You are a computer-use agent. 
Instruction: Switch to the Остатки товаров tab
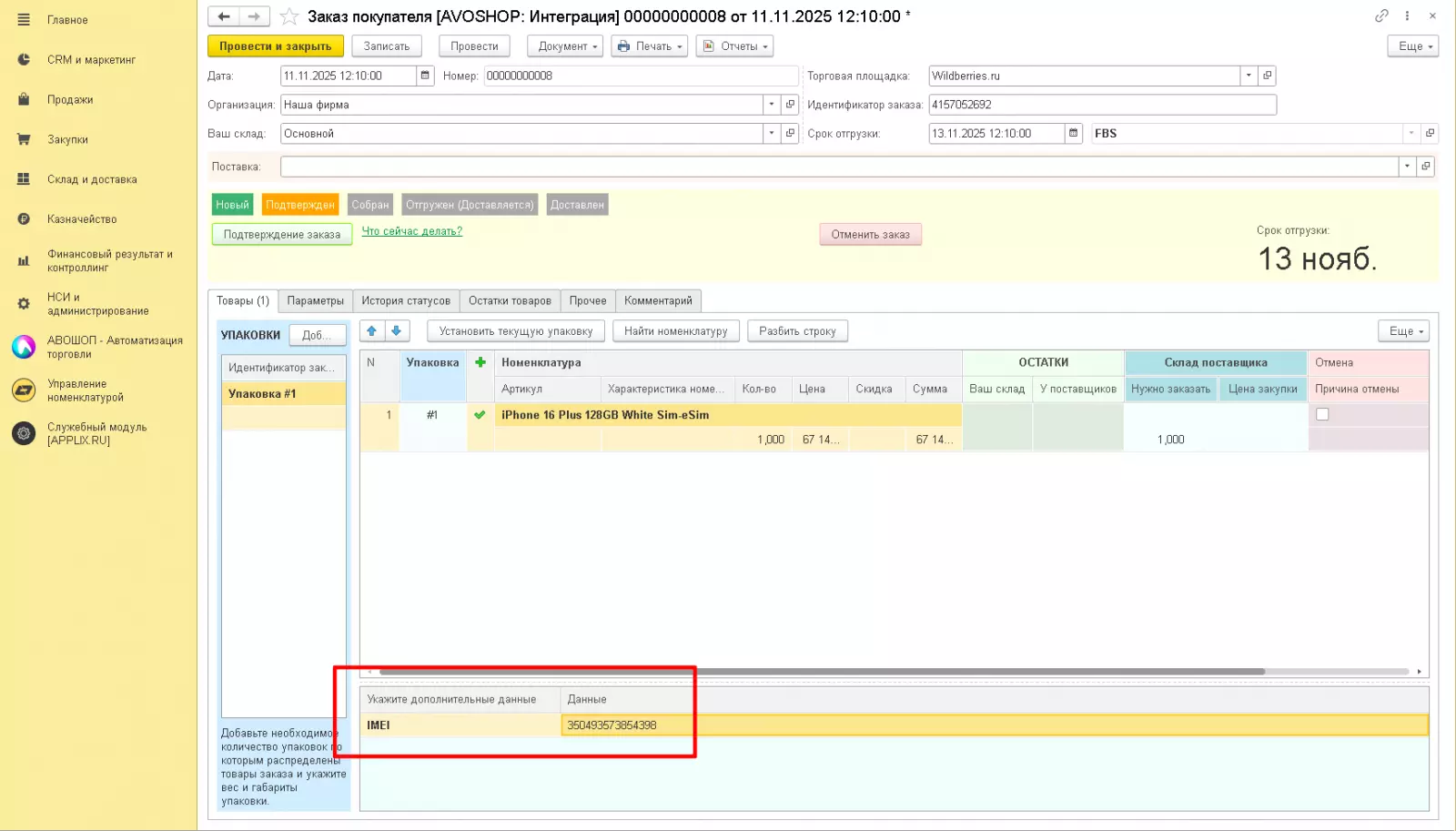510,300
